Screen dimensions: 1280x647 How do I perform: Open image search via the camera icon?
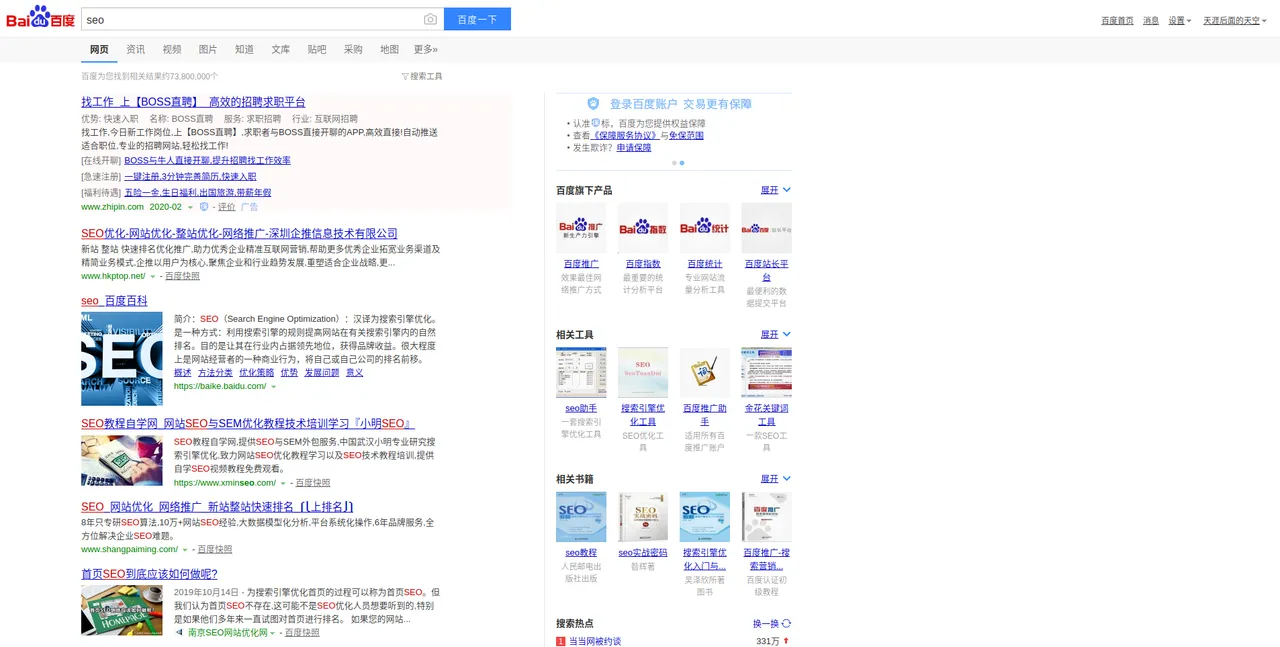pos(430,19)
